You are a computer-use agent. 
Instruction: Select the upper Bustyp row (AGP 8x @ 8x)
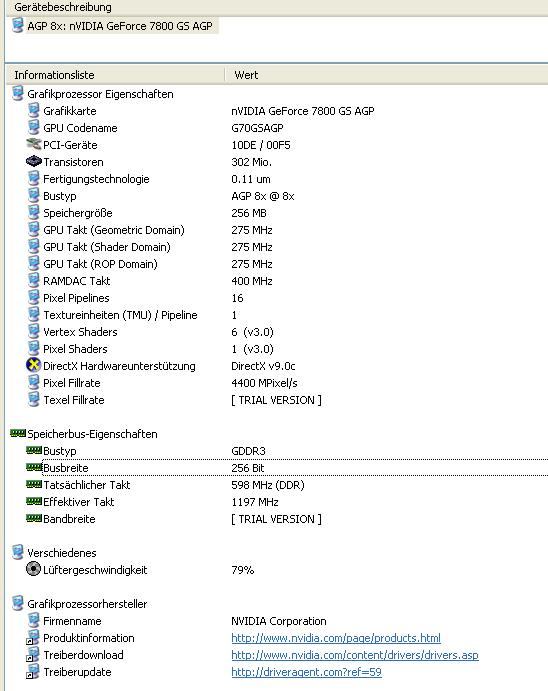59,196
